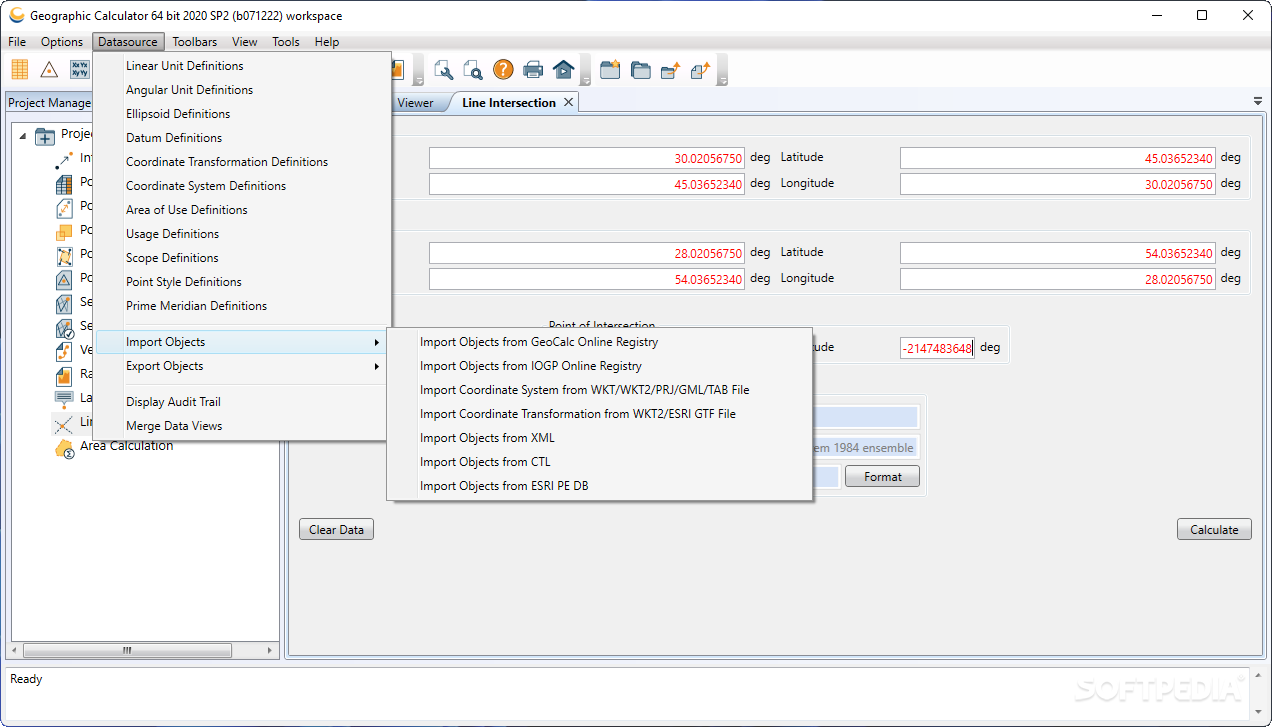1272x727 pixels.
Task: Click the orange grid toolbar icon
Action: click(20, 69)
